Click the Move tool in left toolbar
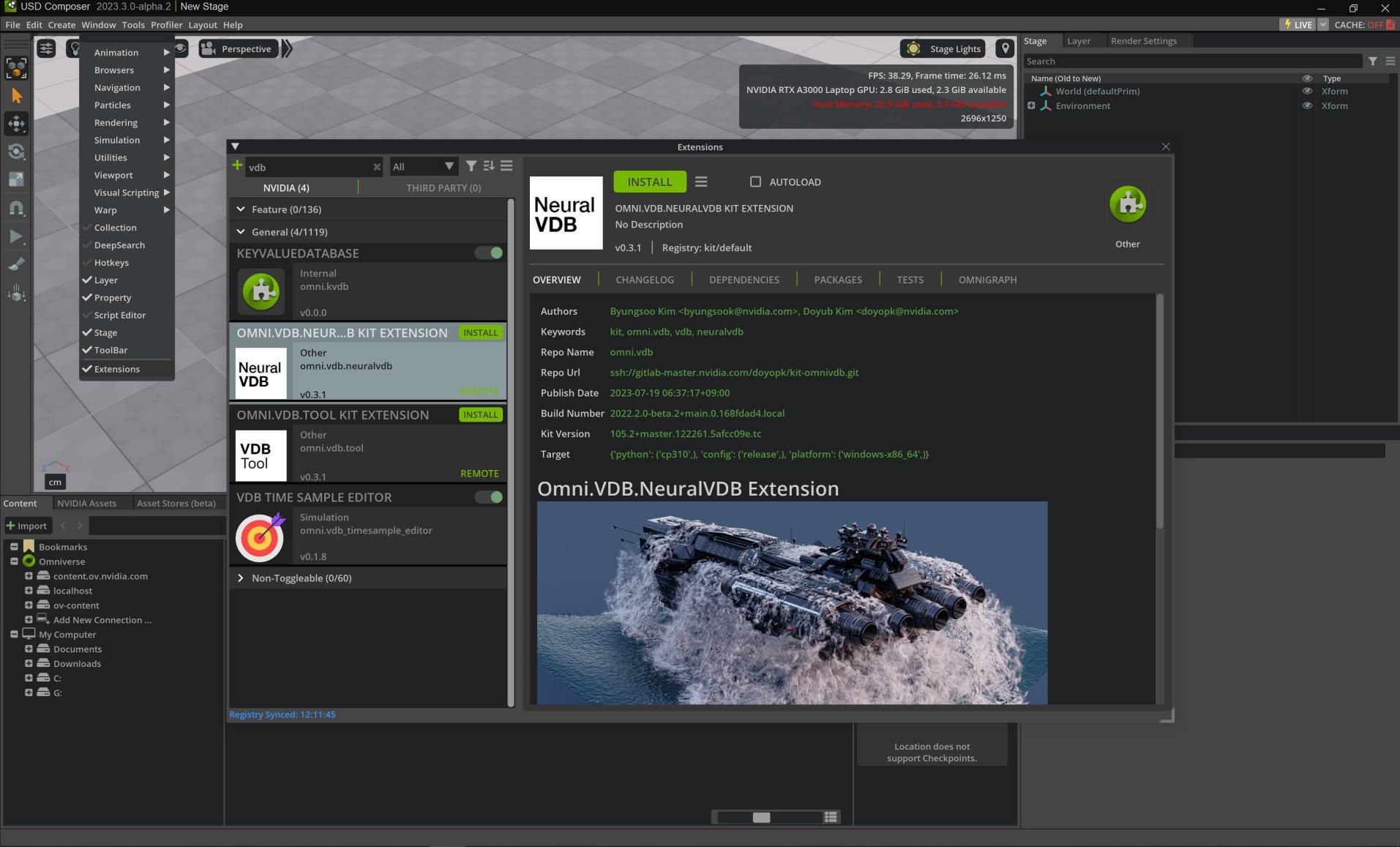The width and height of the screenshot is (1400, 847). tap(16, 124)
